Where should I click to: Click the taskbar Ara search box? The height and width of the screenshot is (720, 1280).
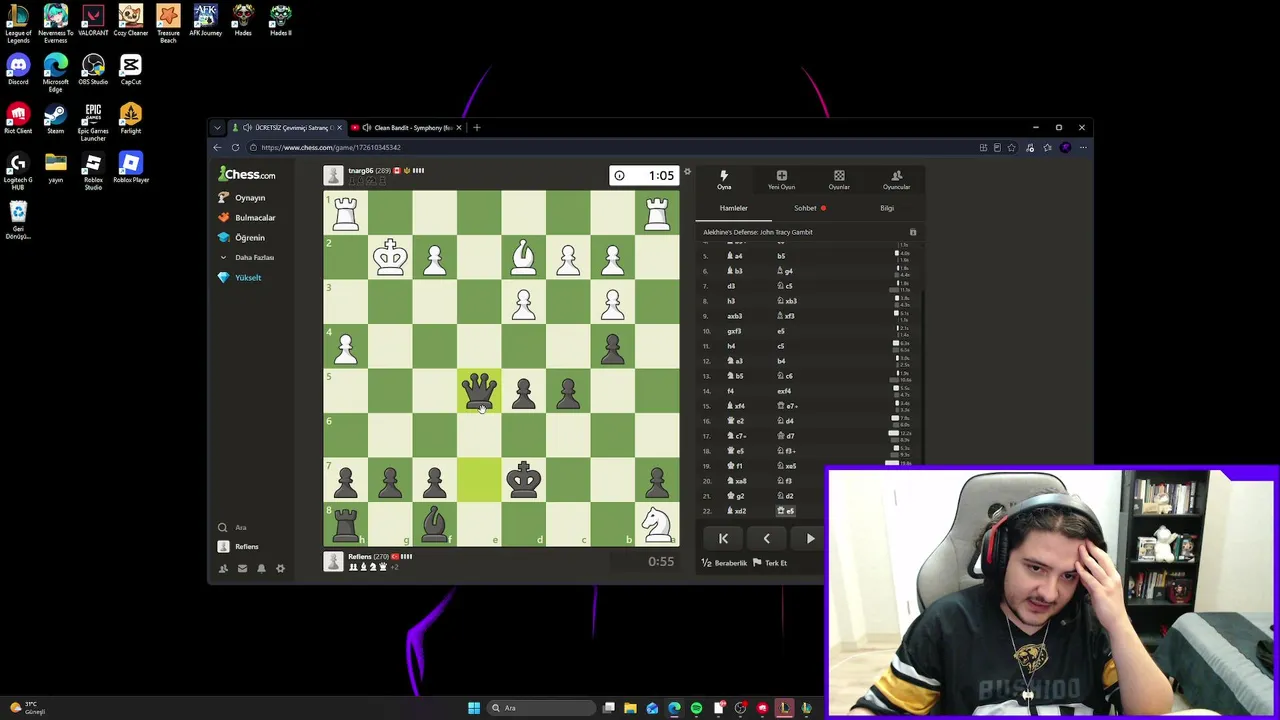[540, 708]
